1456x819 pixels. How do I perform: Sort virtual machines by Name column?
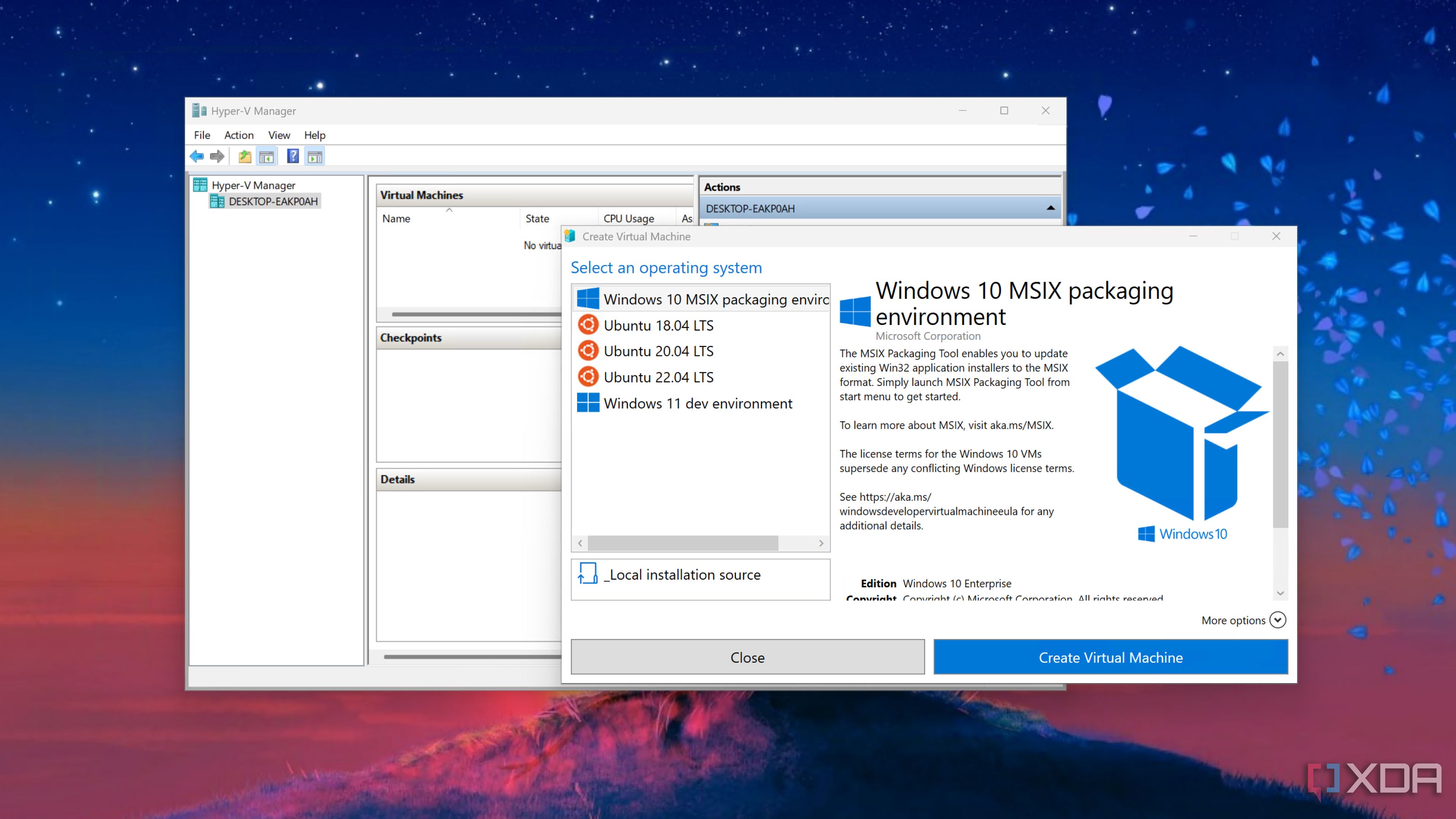pyautogui.click(x=449, y=219)
